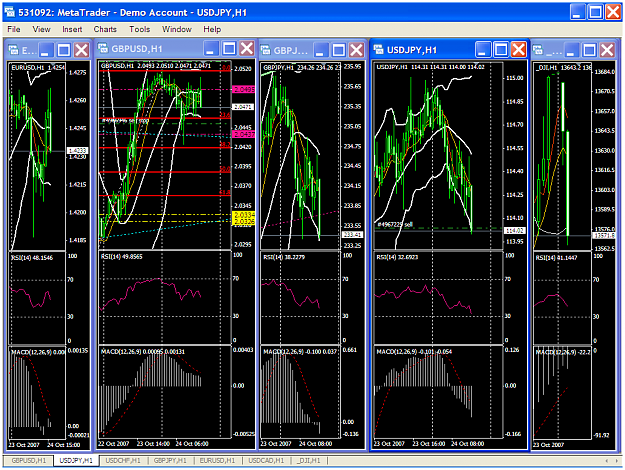The height and width of the screenshot is (470, 625).
Task: Maximize the GBPJPY chart window
Action: point(338,50)
